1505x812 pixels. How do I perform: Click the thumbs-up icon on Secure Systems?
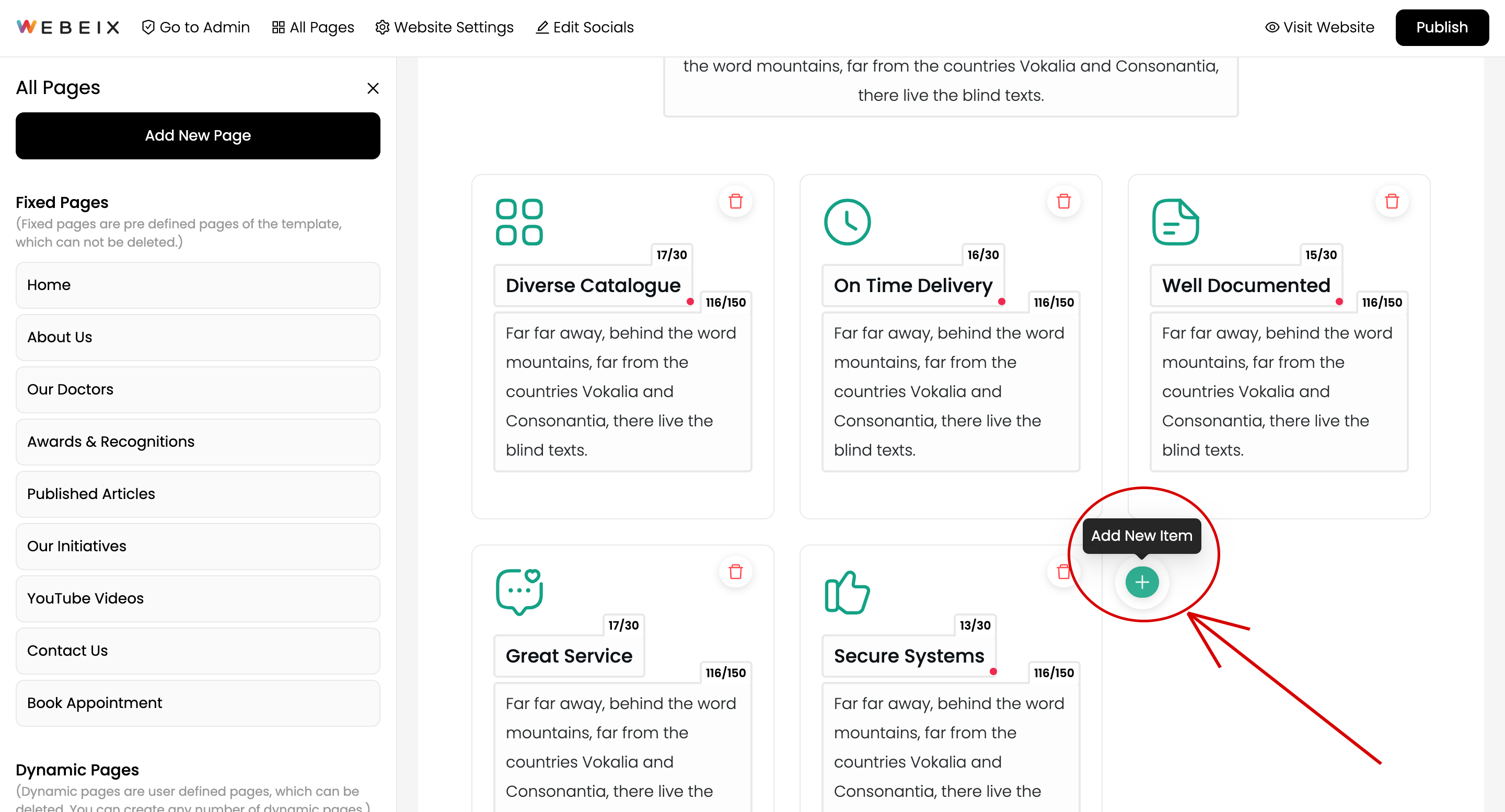pos(847,592)
